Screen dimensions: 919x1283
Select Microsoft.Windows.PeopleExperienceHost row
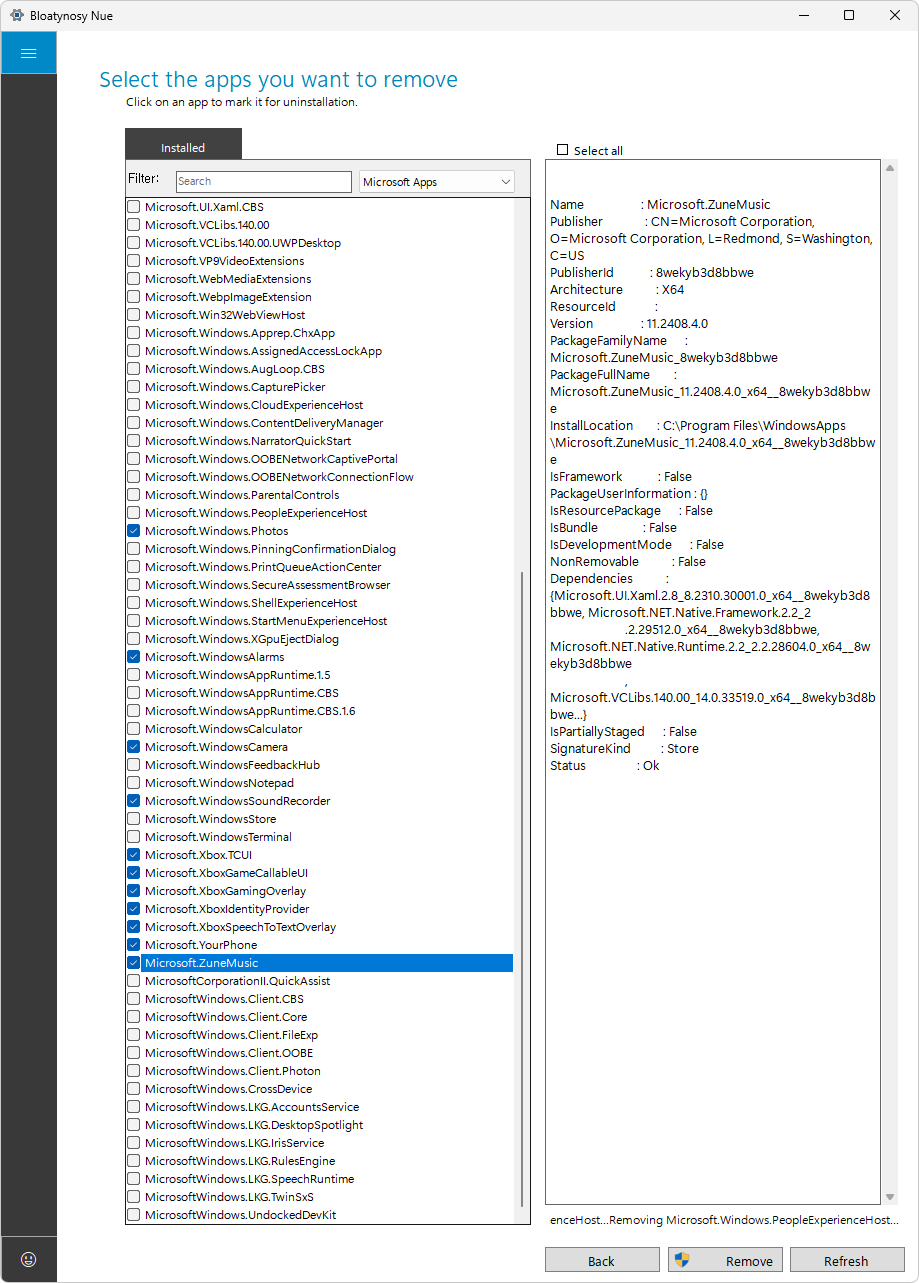point(319,513)
